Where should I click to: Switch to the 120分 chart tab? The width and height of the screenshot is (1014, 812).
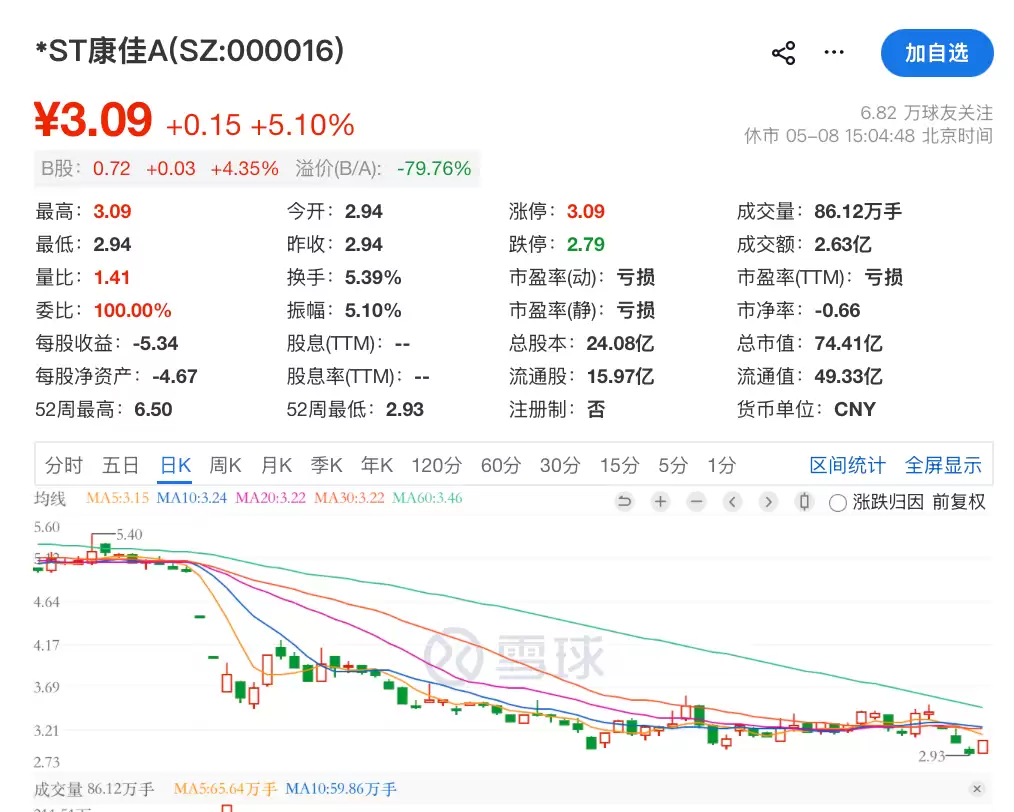437,465
